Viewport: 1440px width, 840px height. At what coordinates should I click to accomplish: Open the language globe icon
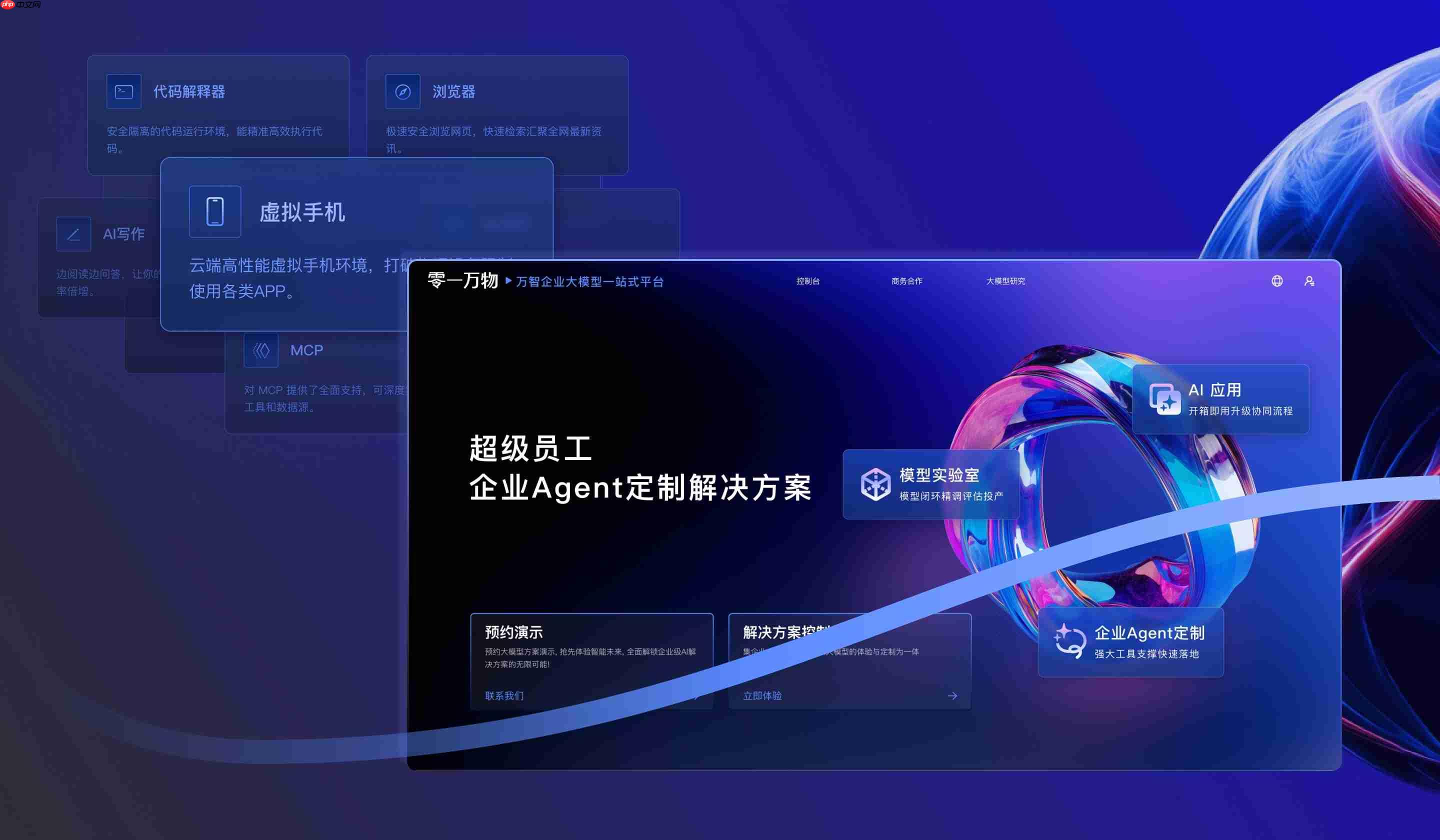pyautogui.click(x=1277, y=281)
